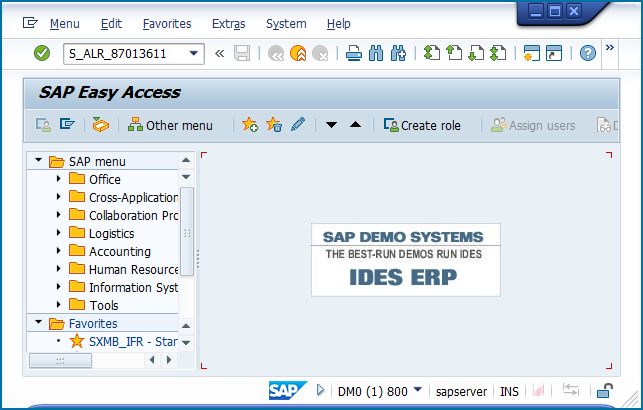Select the Logistics folder in tree
Screen dimensions: 643x410
tap(111, 233)
